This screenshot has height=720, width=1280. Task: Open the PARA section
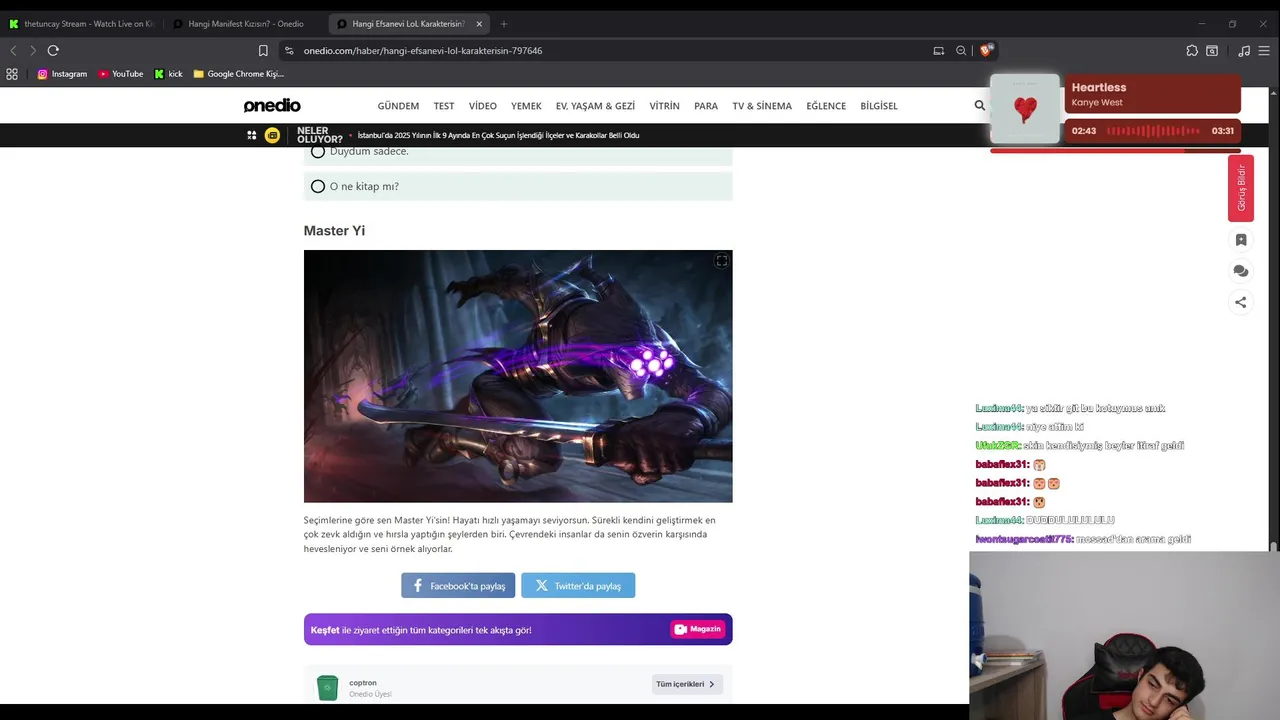(706, 105)
